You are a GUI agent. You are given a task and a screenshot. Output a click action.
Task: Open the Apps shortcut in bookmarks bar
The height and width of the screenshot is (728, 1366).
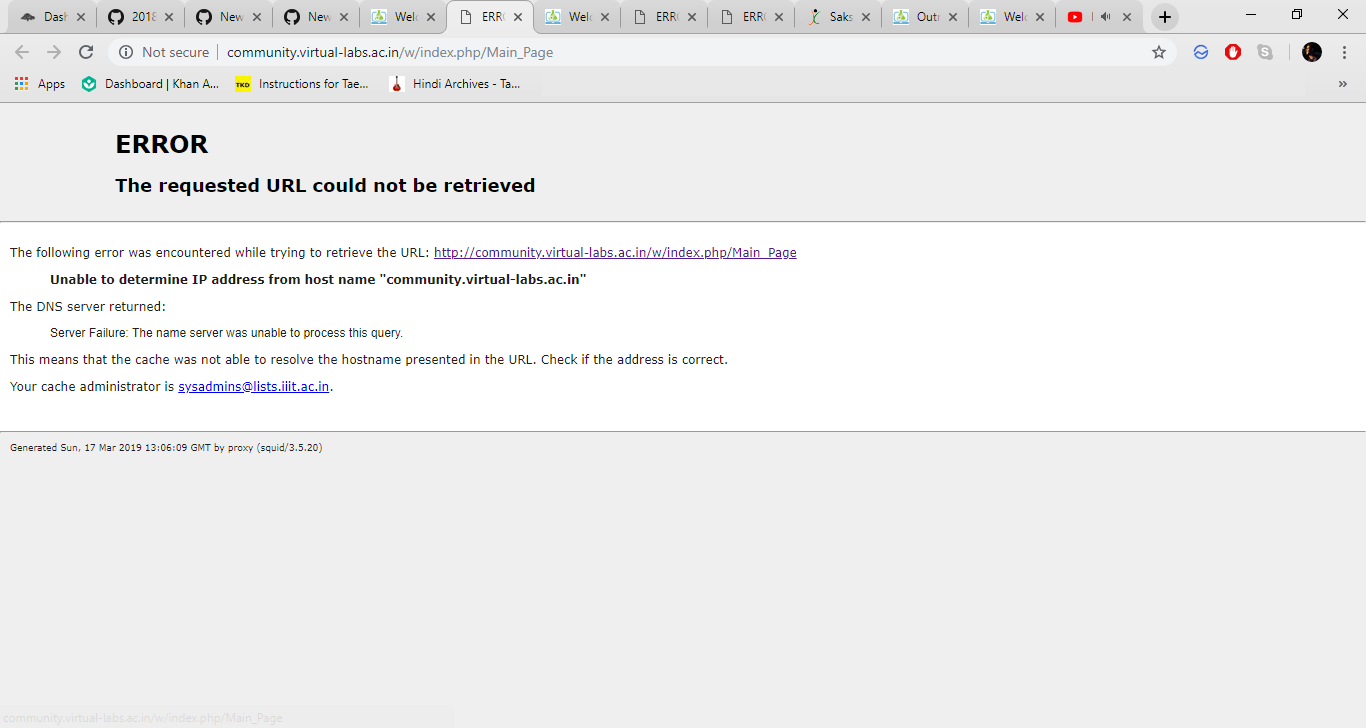40,84
